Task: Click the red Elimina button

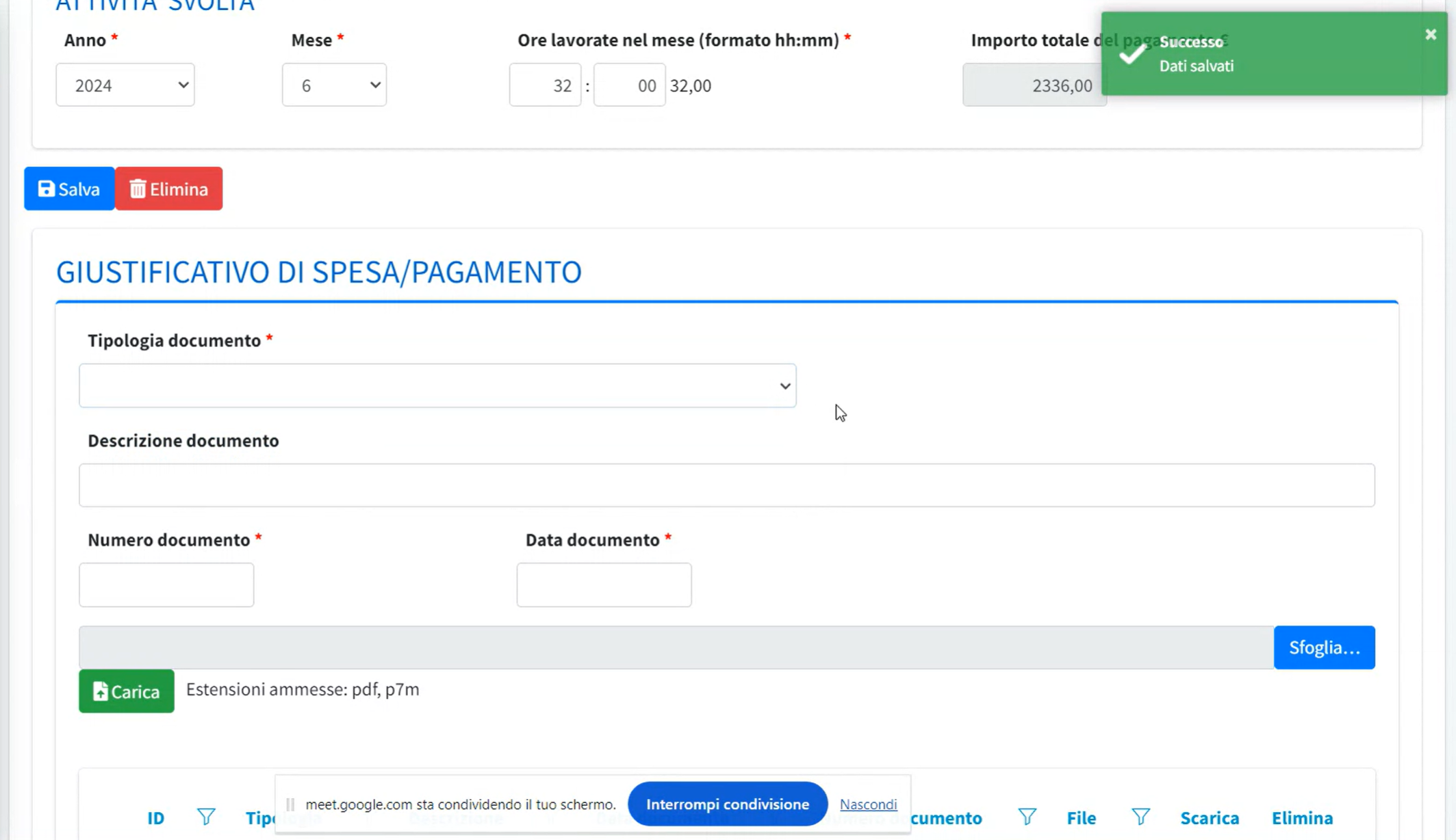Action: point(169,189)
